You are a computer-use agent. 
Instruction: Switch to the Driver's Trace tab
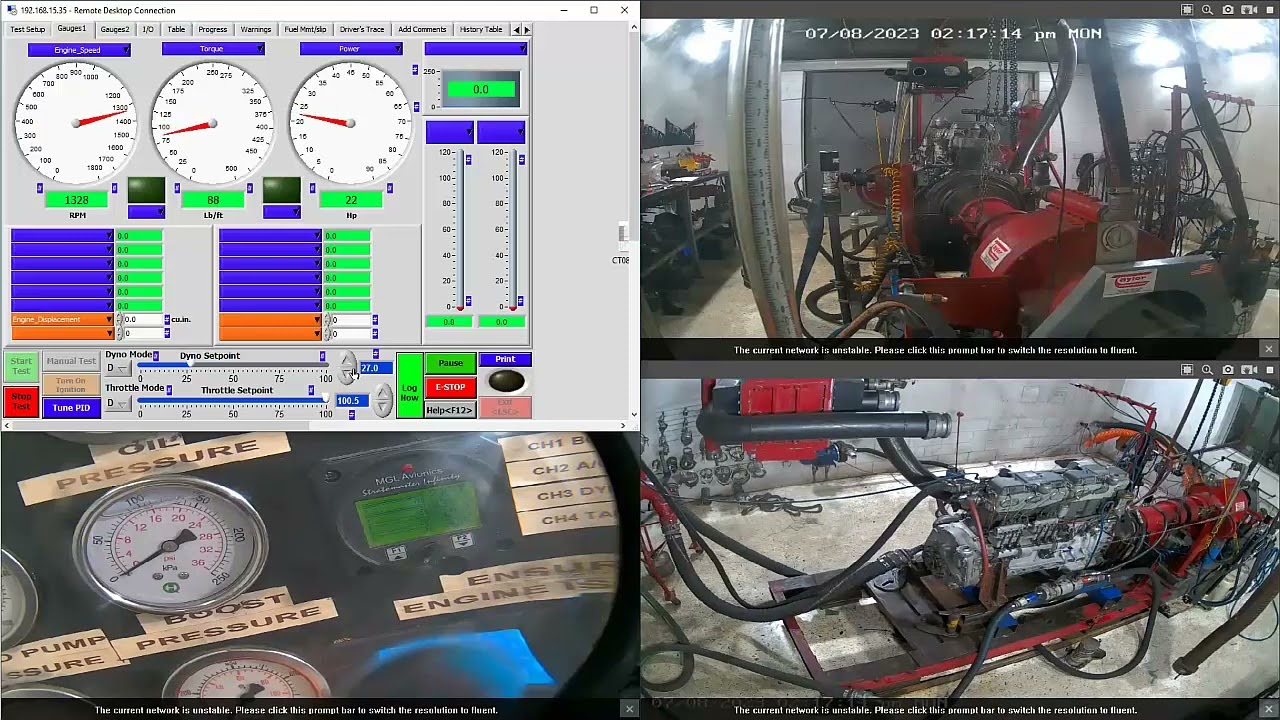361,29
